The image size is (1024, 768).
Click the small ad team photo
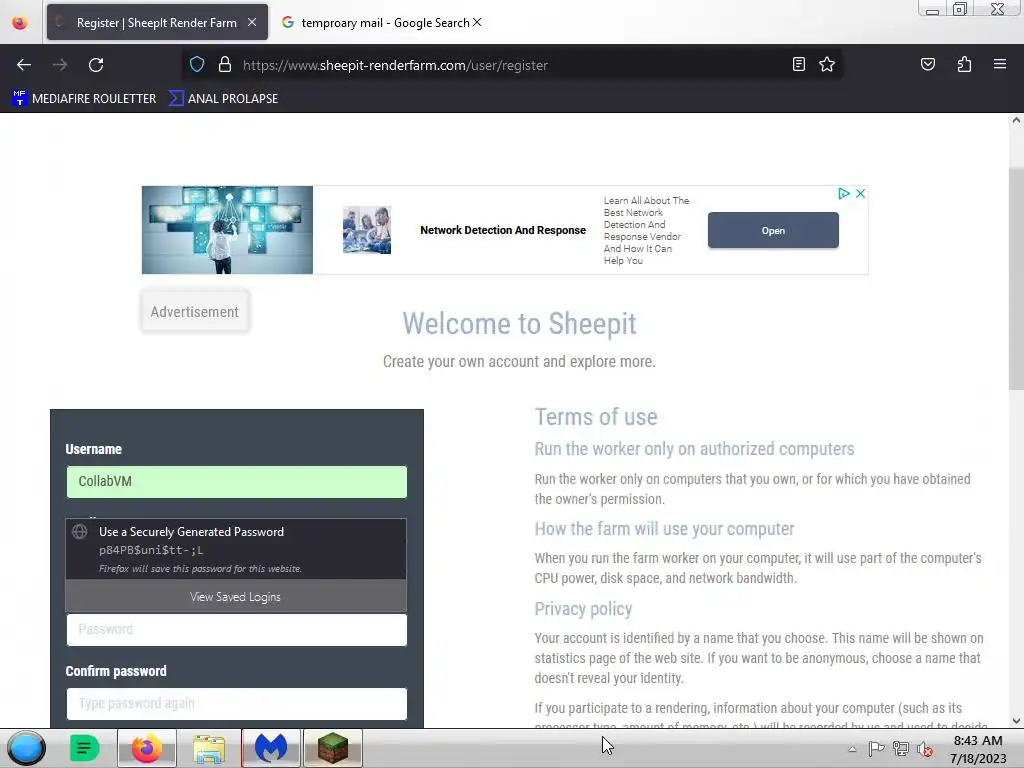pos(367,230)
